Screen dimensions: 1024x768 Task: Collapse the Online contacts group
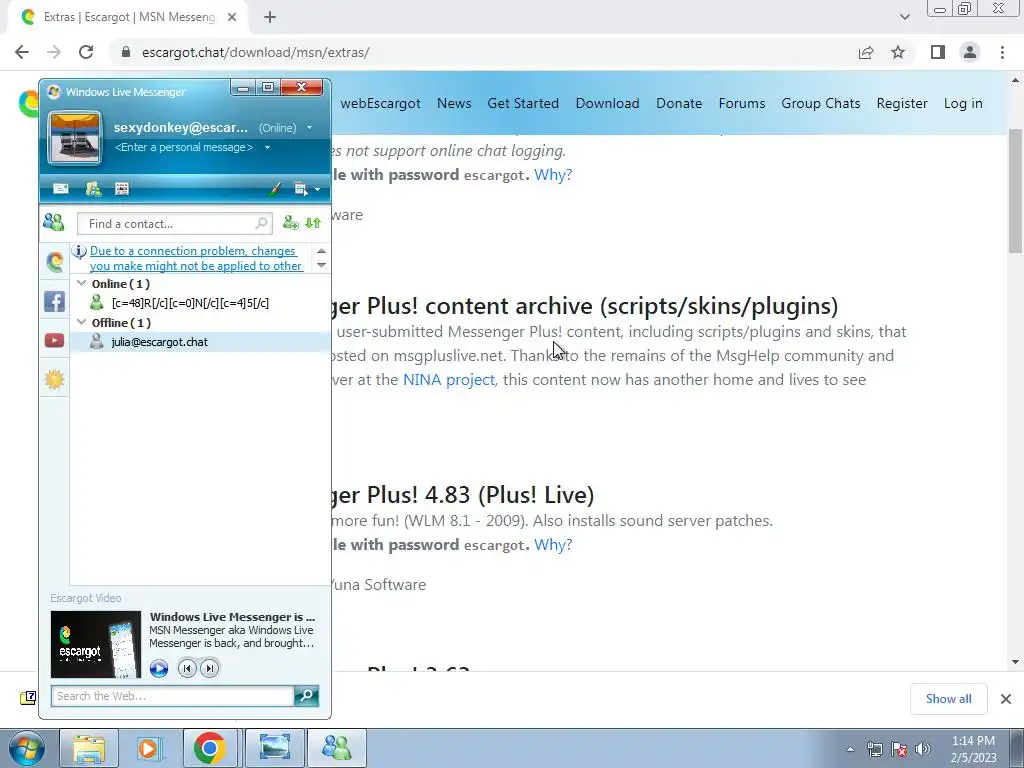pyautogui.click(x=82, y=283)
